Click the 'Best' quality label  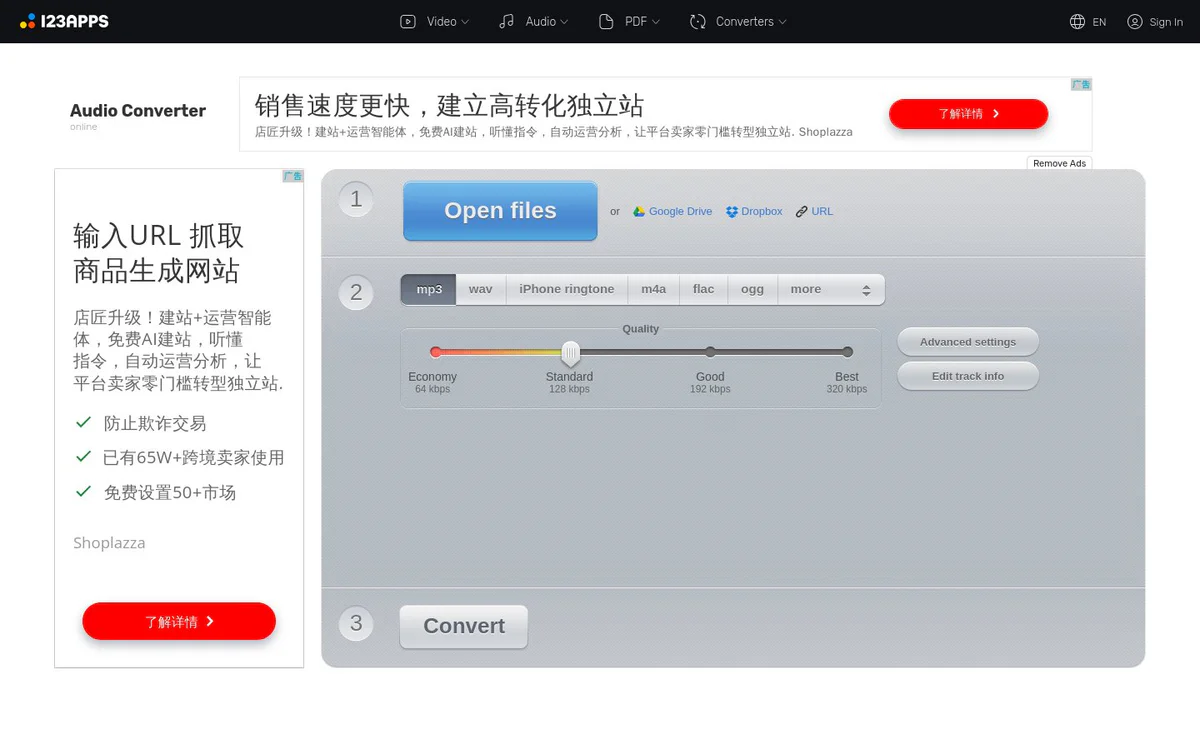click(847, 377)
